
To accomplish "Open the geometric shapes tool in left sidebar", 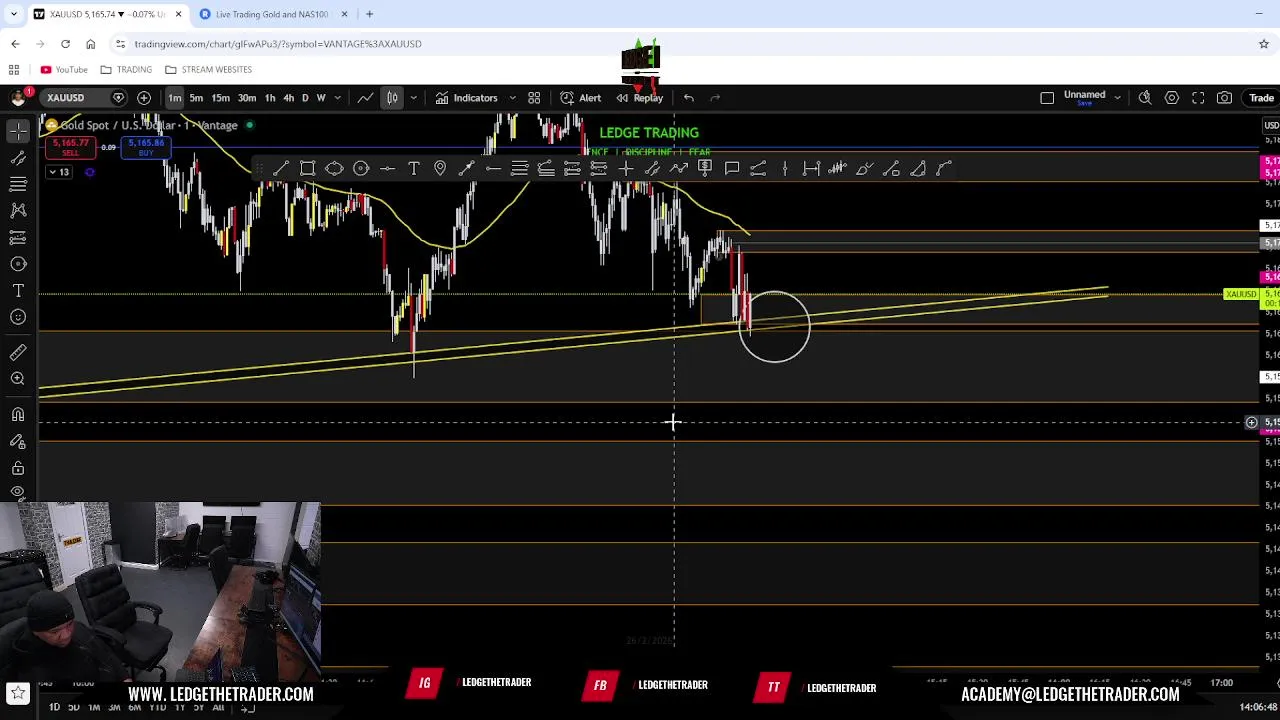I will [18, 264].
